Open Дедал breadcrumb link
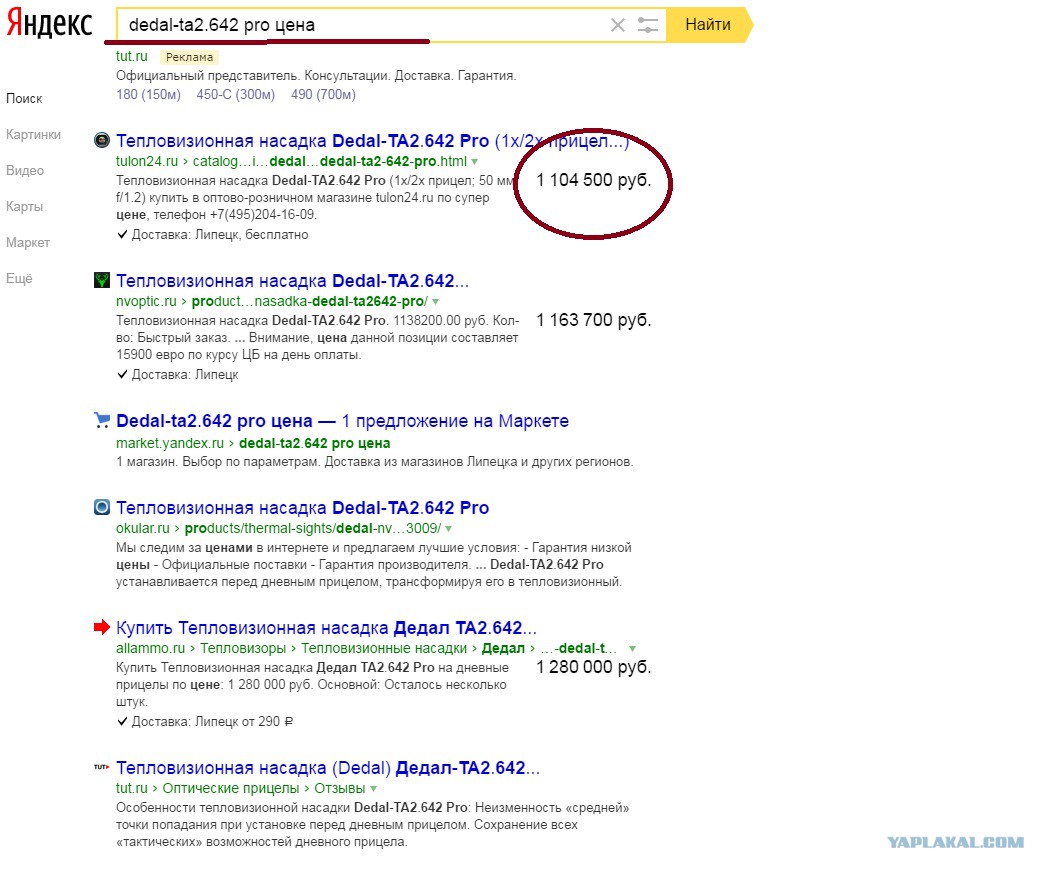This screenshot has height=872, width=1050. point(504,648)
